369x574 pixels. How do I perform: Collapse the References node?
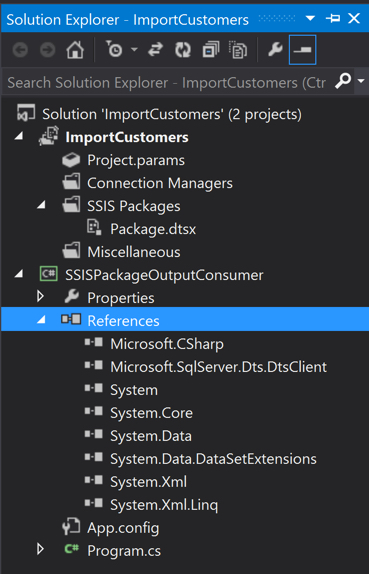42,320
